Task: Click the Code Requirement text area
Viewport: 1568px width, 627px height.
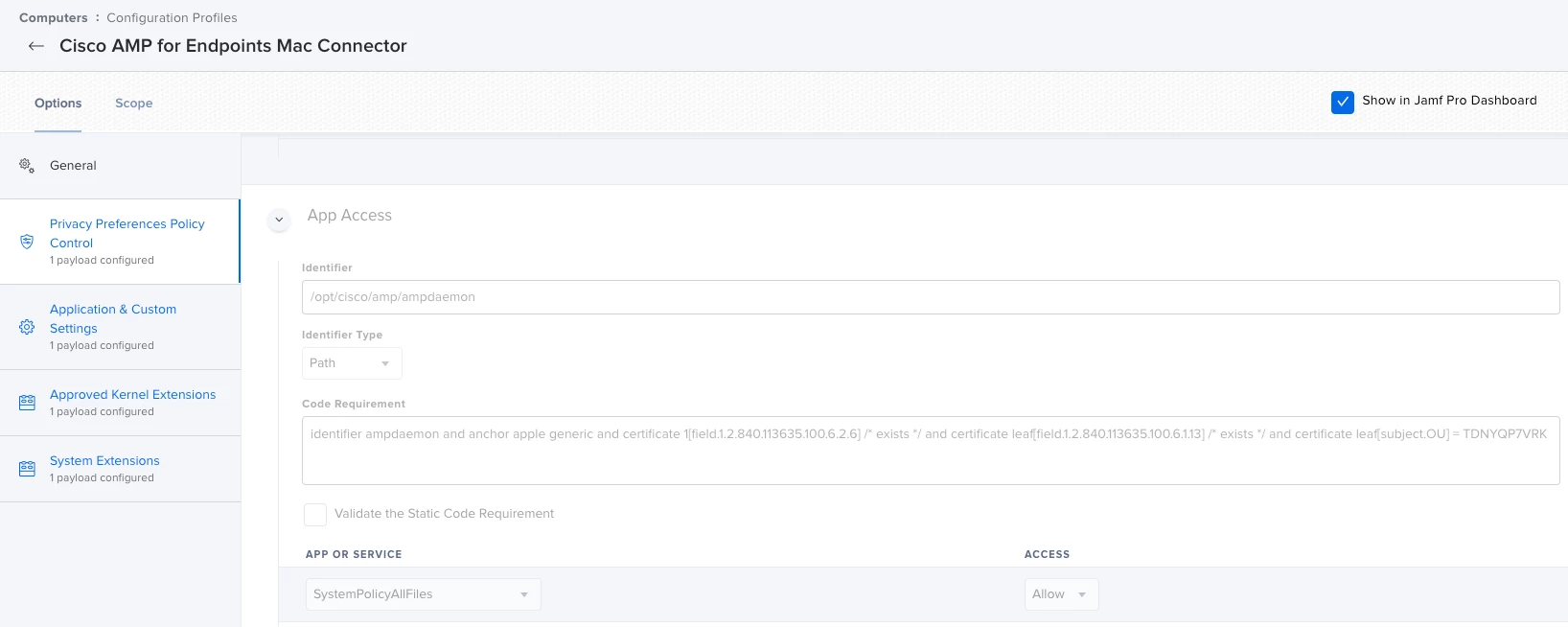Action: 931,451
